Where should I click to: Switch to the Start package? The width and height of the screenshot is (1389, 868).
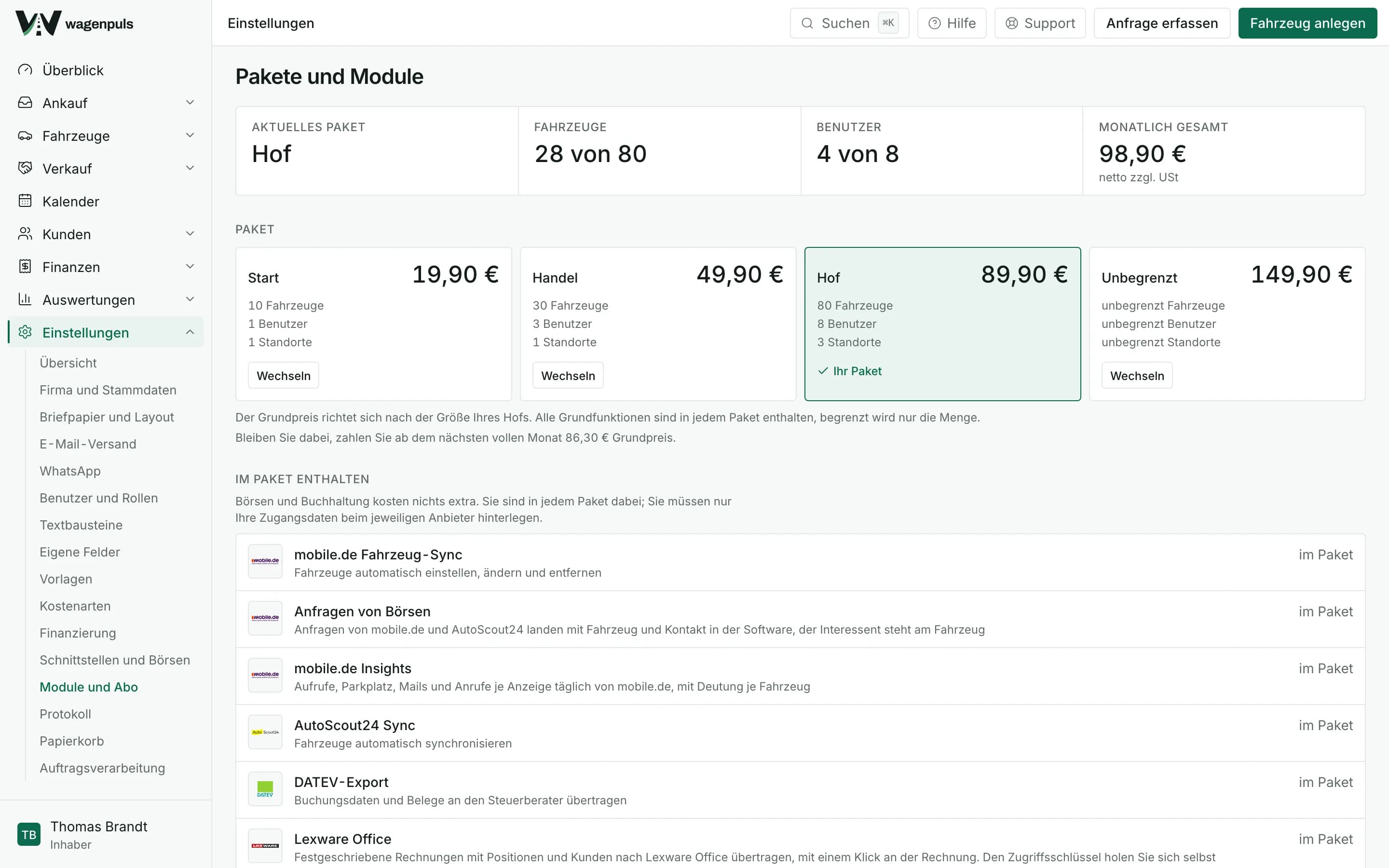click(284, 376)
